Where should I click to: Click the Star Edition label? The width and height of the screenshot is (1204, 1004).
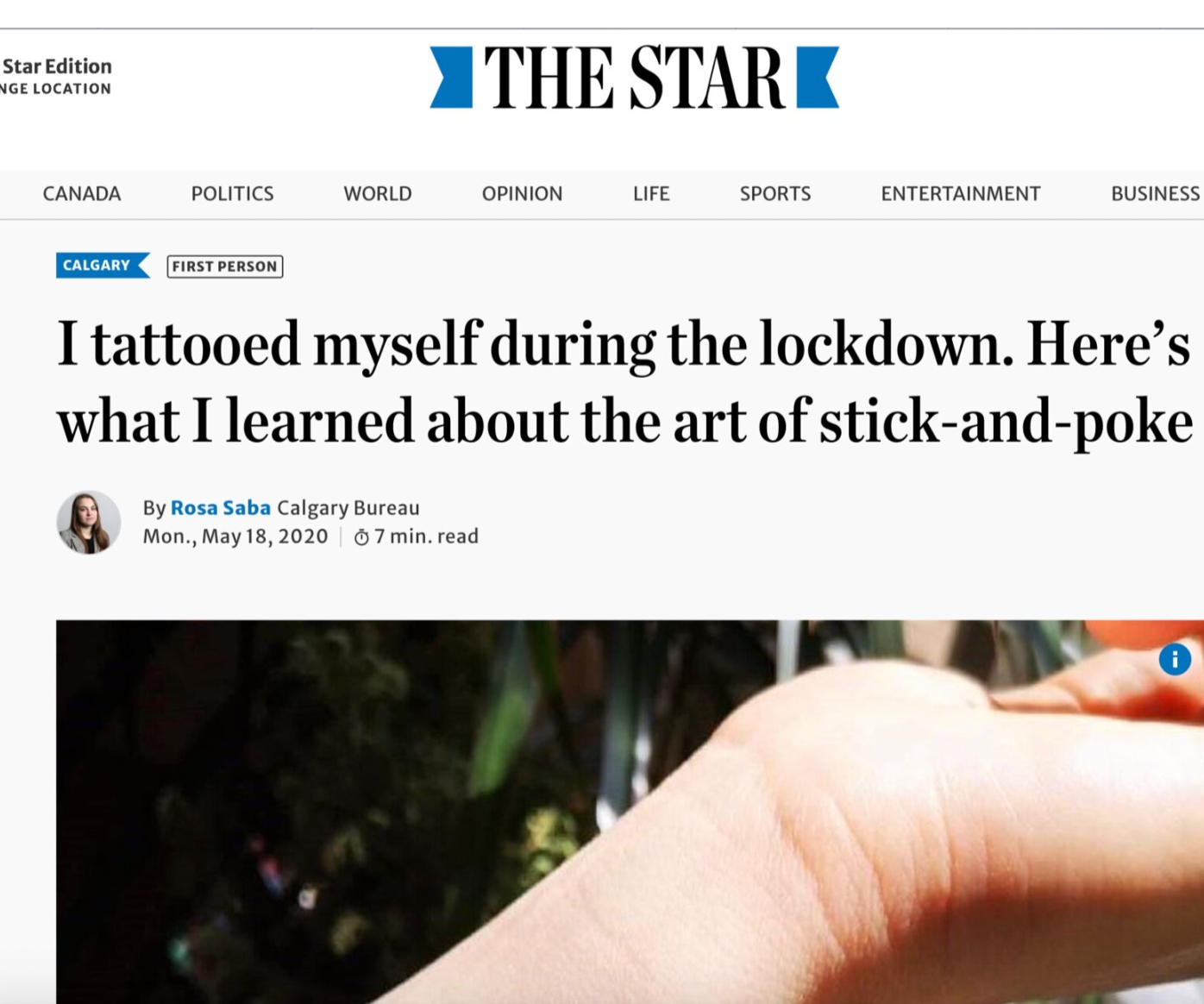57,66
